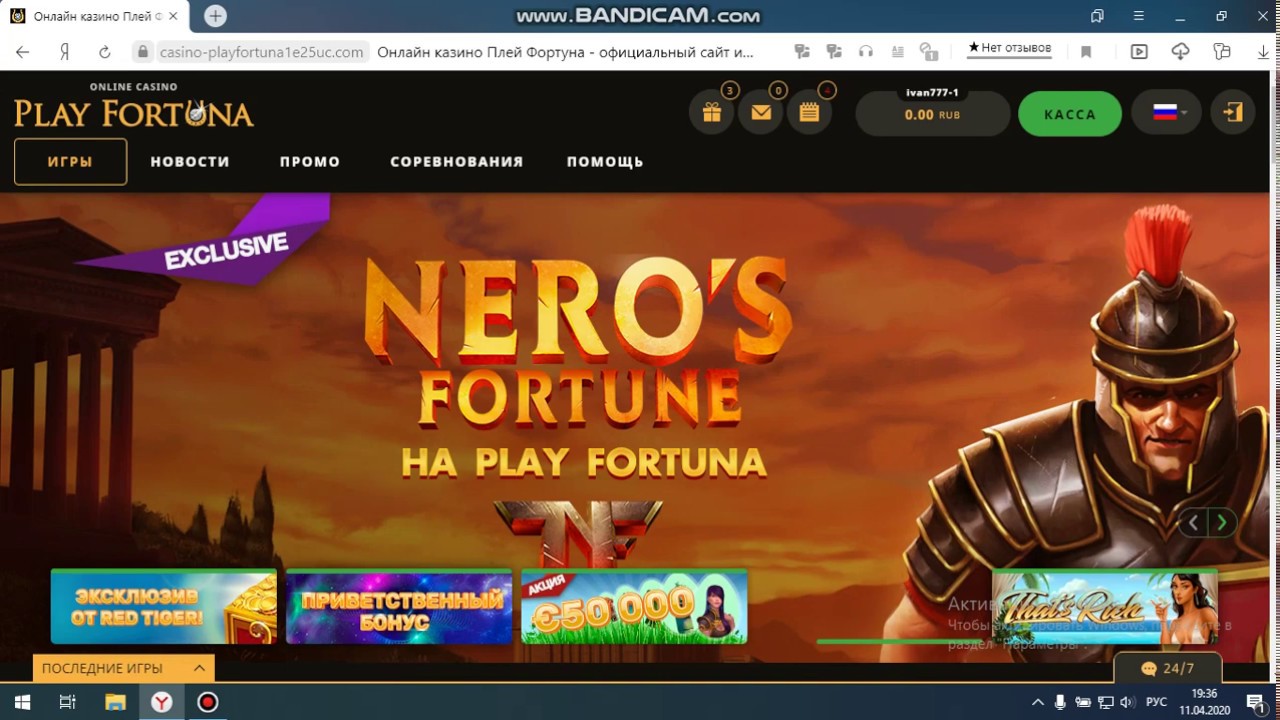This screenshot has width=1280, height=720.
Task: Click the Yandex Browser taskbar icon
Action: 161,702
